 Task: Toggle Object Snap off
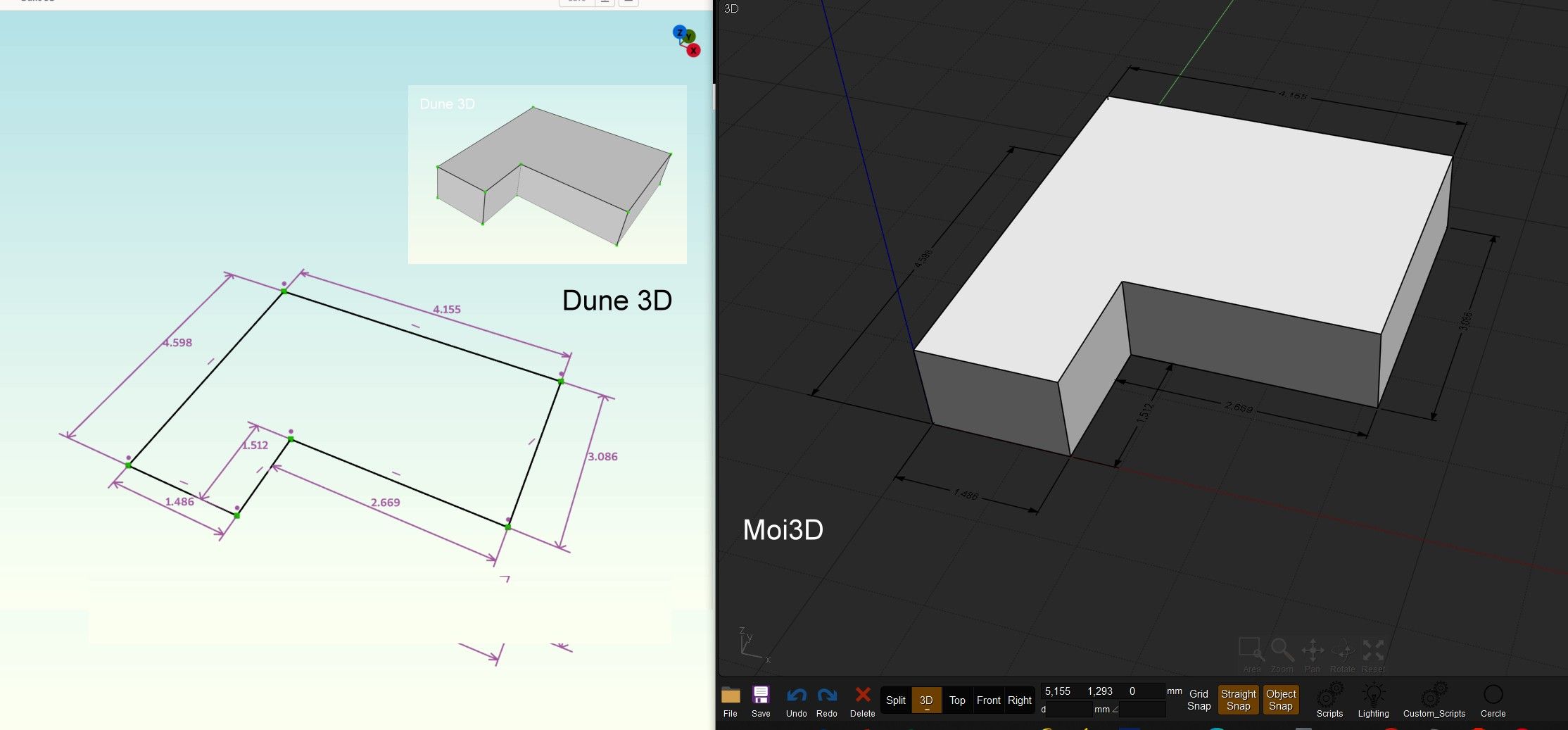1281,700
